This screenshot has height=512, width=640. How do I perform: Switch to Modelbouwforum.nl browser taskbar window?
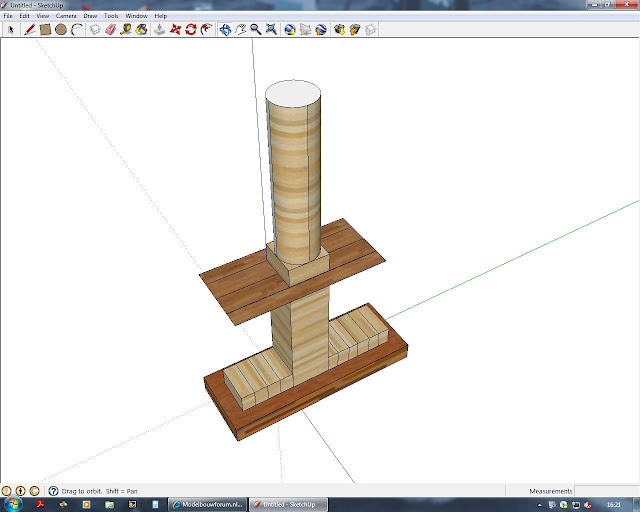(208, 505)
